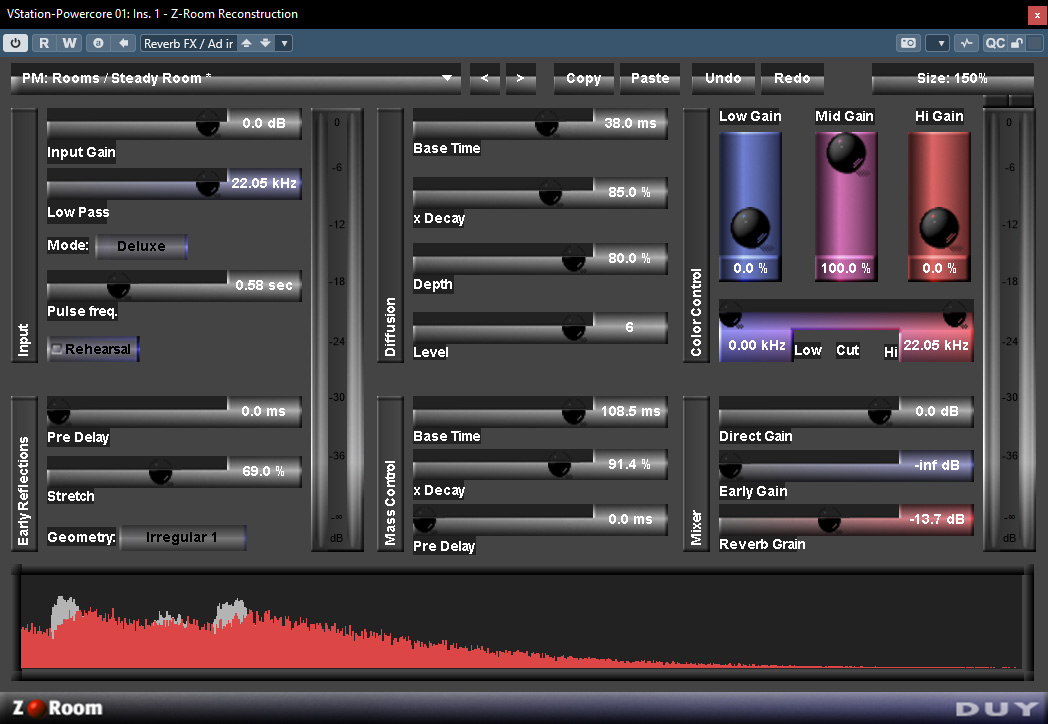This screenshot has width=1048, height=724.
Task: Open the dropdown next to the camera icon
Action: tap(938, 43)
